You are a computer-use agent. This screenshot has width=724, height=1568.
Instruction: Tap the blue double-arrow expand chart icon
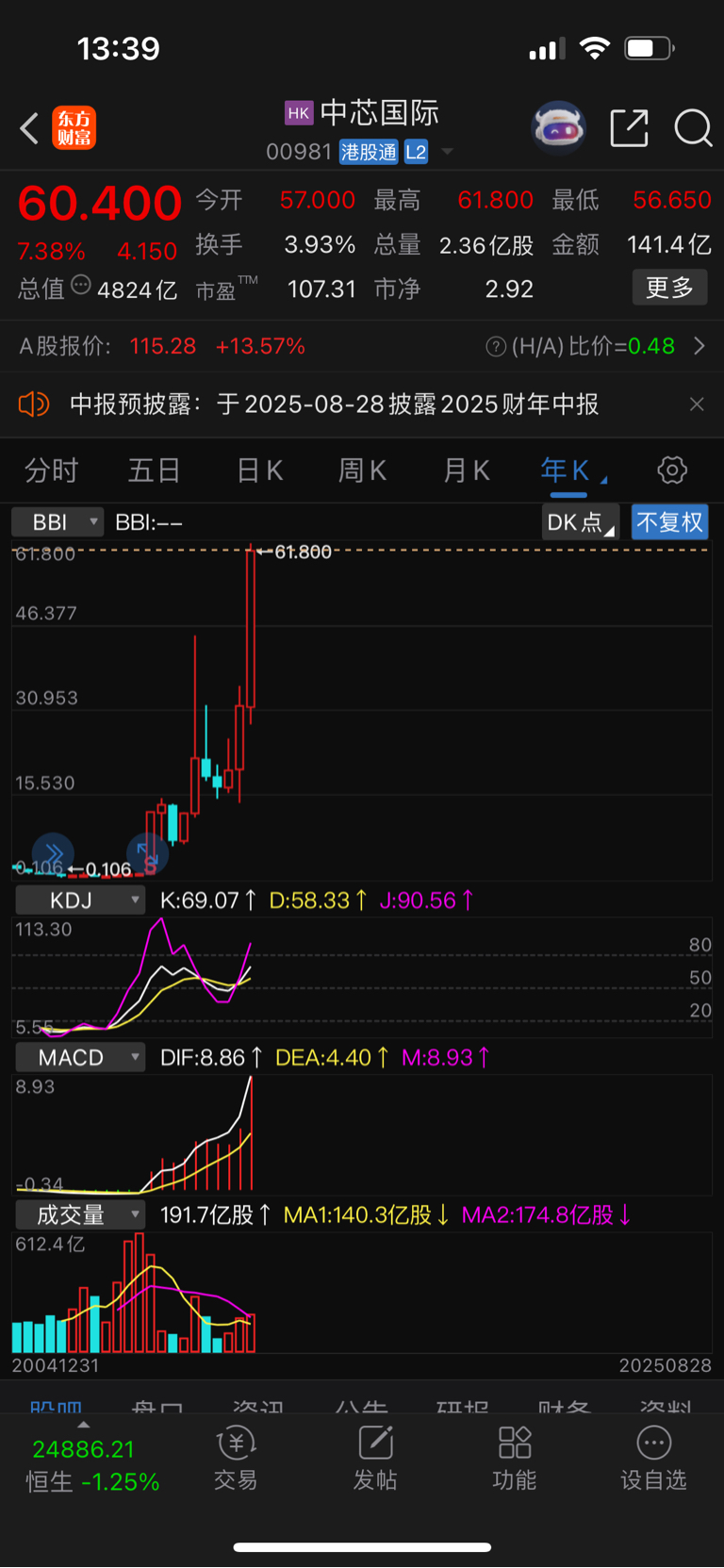53,853
